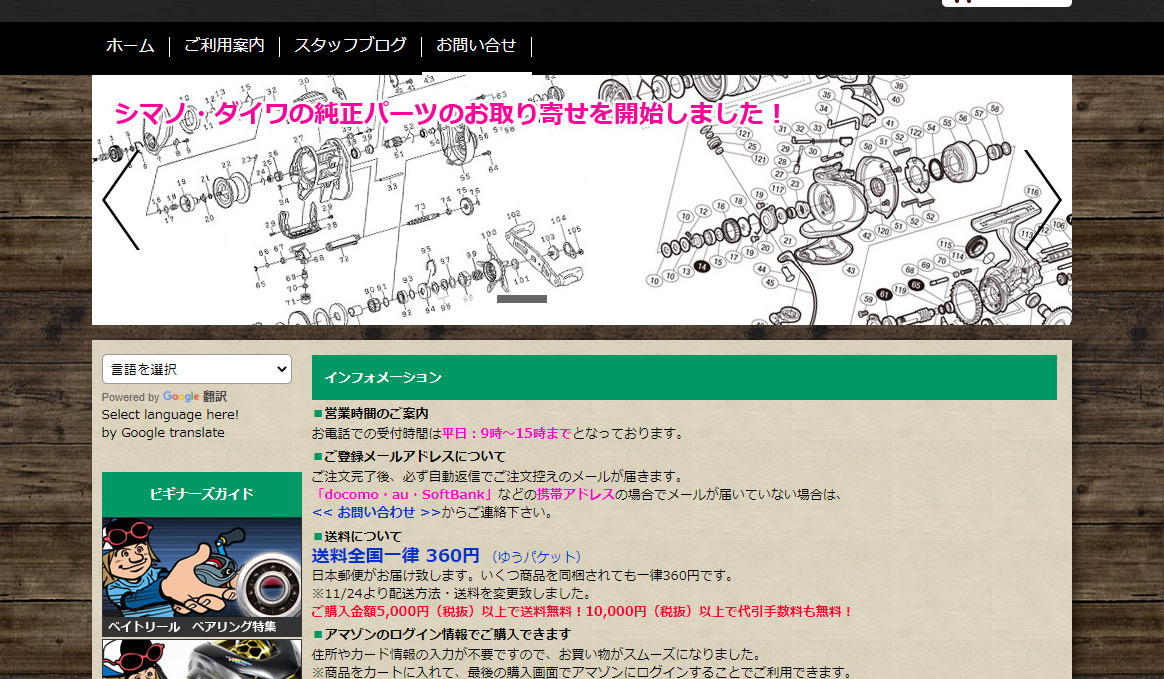Click the 営業時間のご案内 heading
Viewport: 1164px width, 679px height.
pyautogui.click(x=376, y=413)
